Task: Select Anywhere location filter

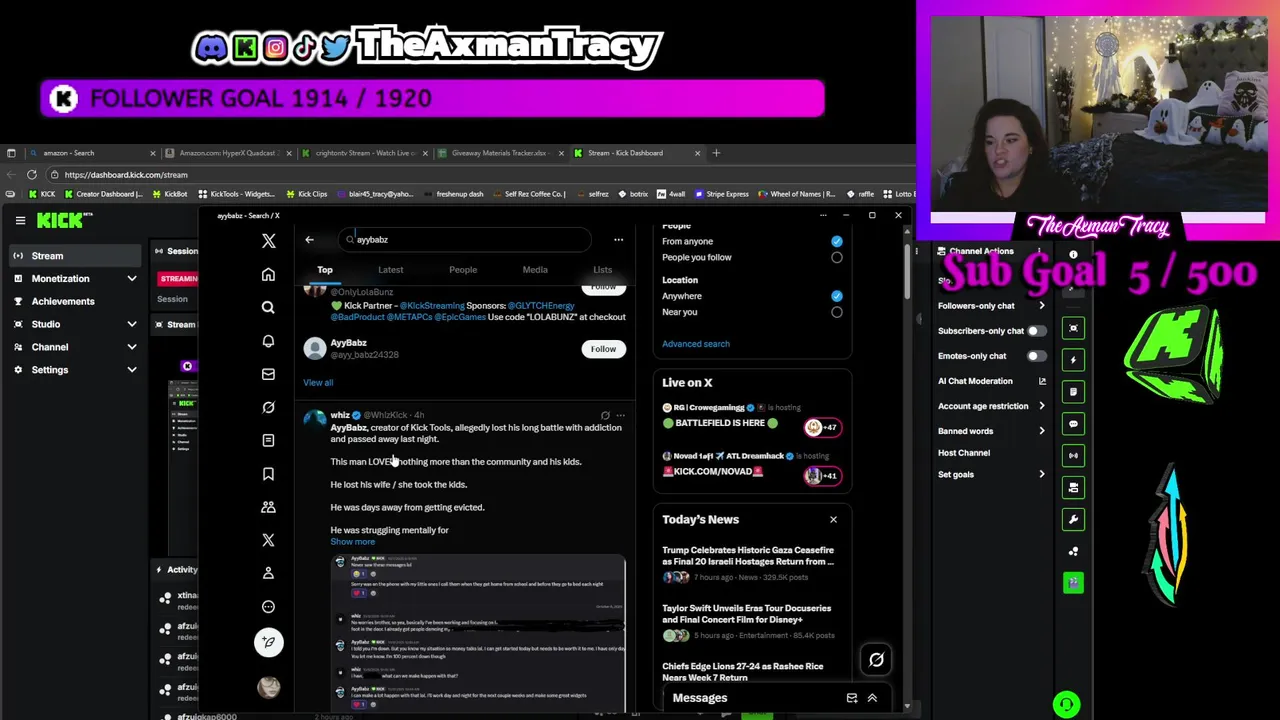Action: 836,296
